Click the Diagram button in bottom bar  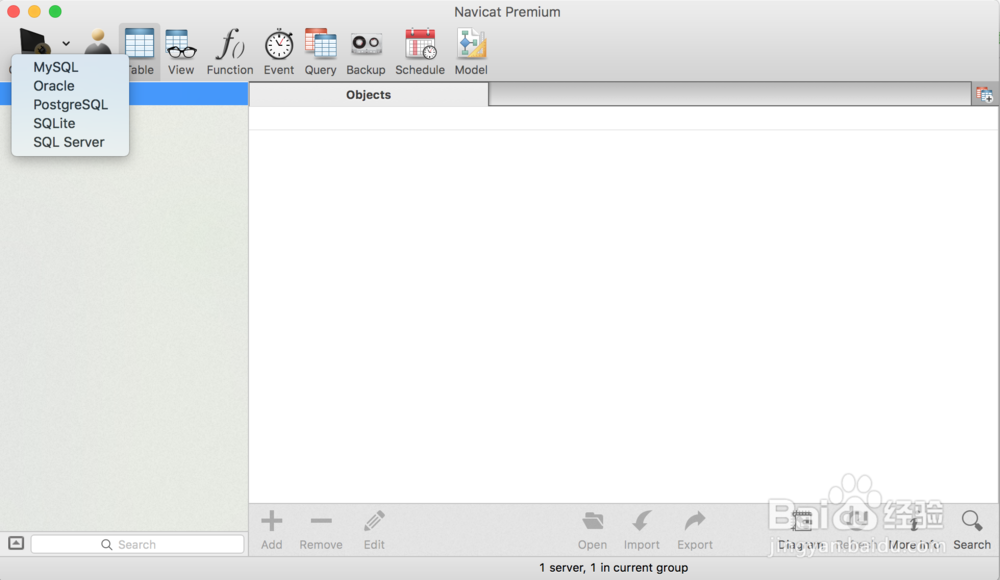[x=802, y=530]
